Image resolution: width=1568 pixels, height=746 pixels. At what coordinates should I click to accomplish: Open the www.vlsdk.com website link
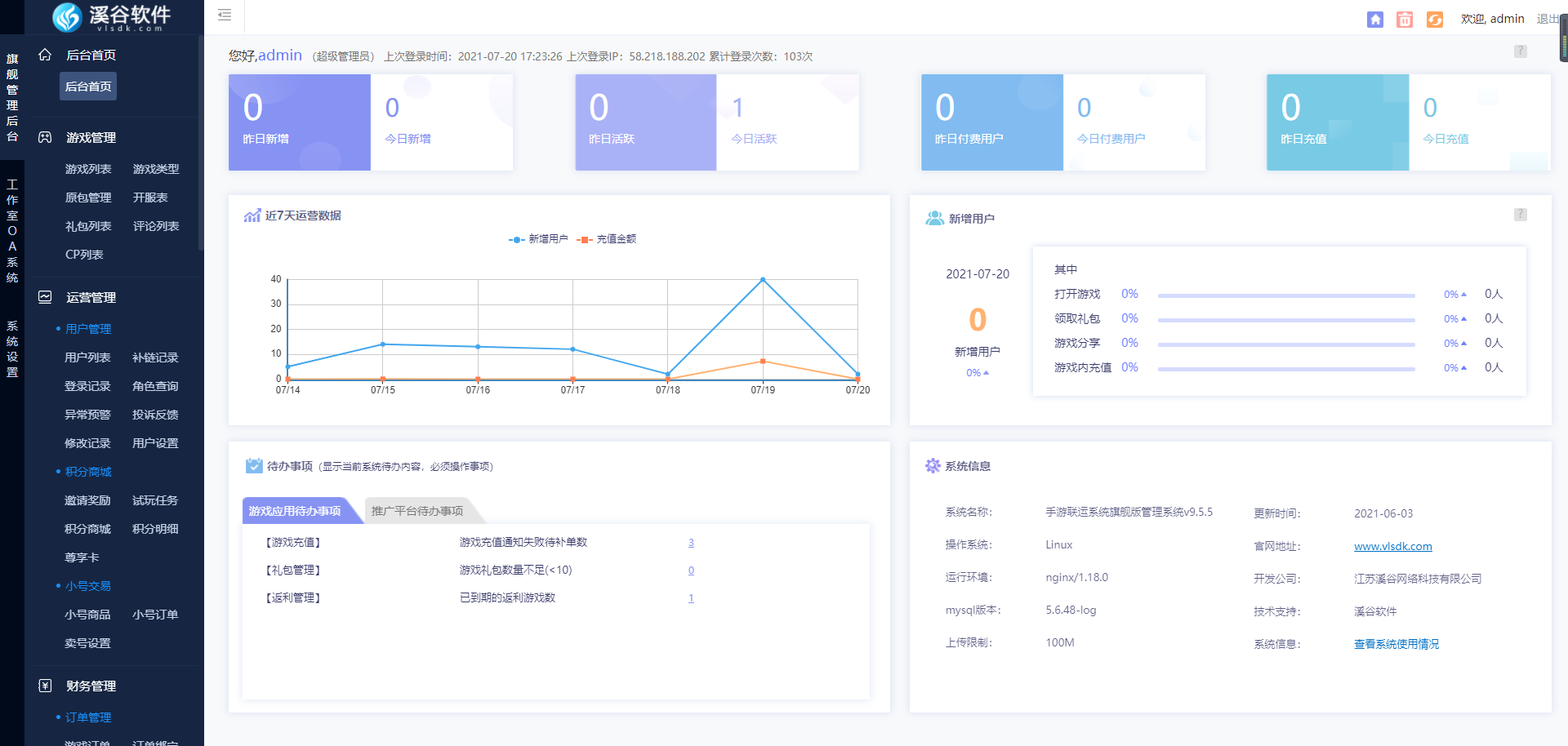(1392, 546)
